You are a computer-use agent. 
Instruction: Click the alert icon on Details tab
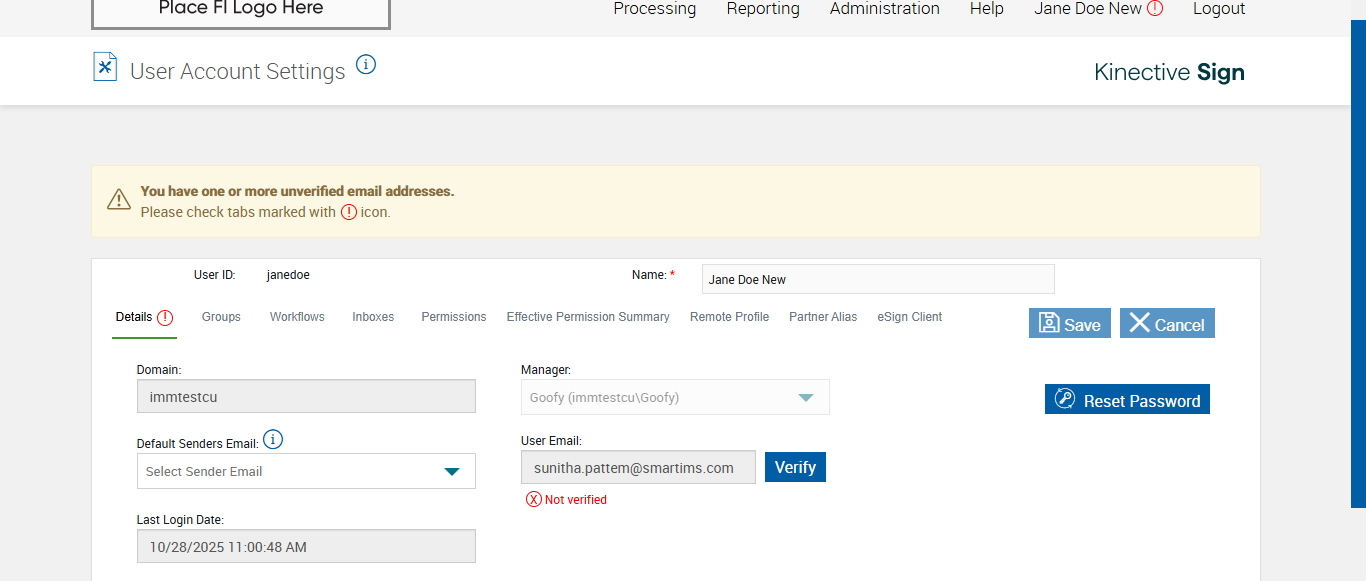[x=165, y=317]
